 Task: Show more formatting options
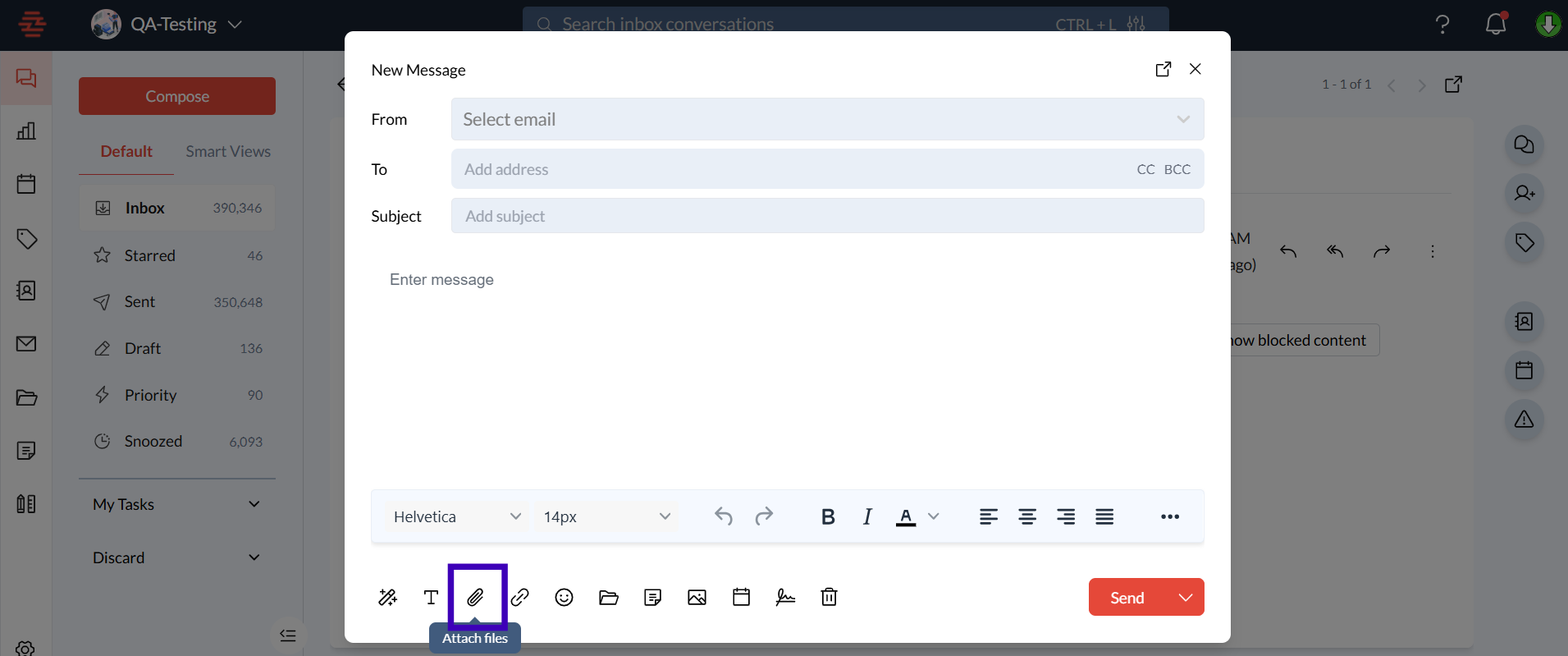coord(1170,516)
